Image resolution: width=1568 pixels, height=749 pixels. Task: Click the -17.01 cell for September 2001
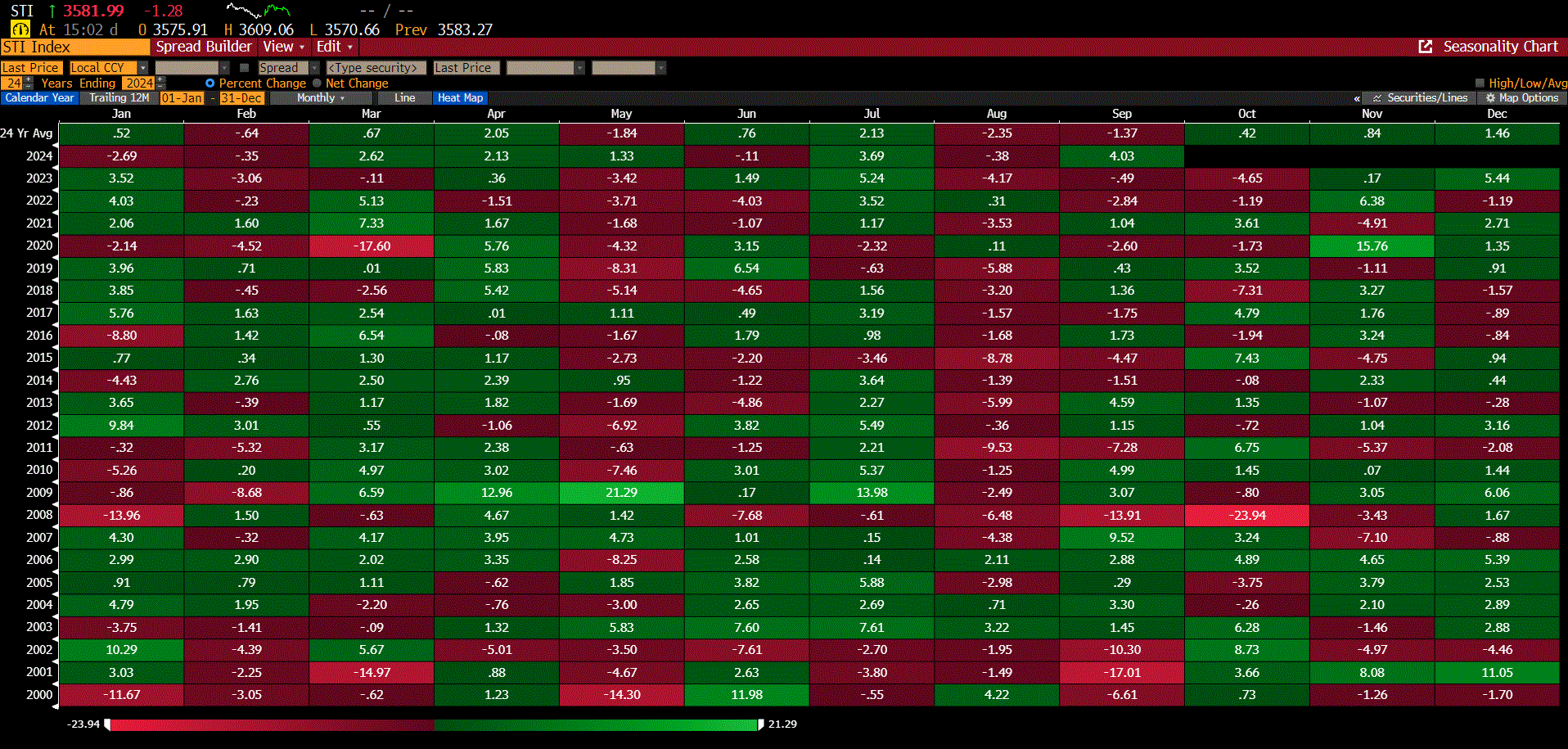(x=1122, y=672)
